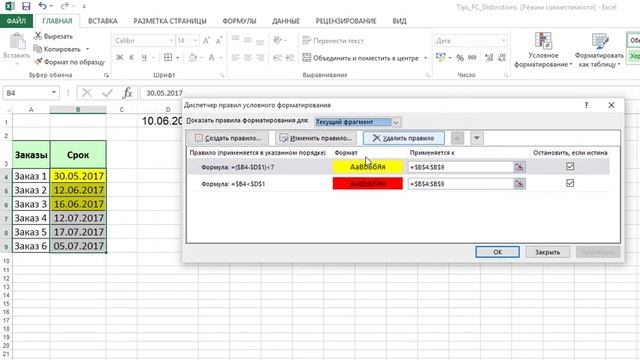Open Copy (Копировать) dropdown arrow
The height and width of the screenshot is (360, 640).
click(x=87, y=49)
